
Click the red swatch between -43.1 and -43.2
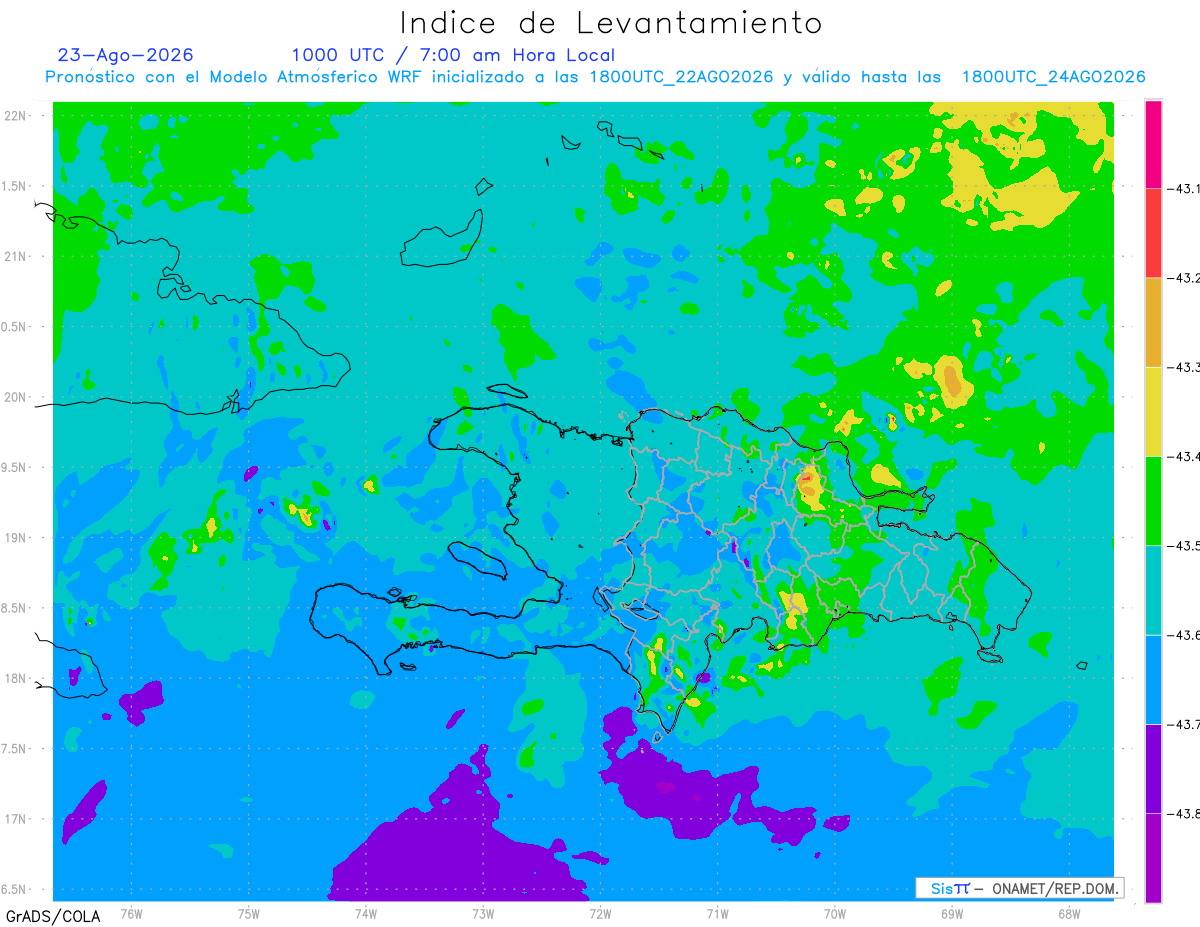tap(1153, 233)
